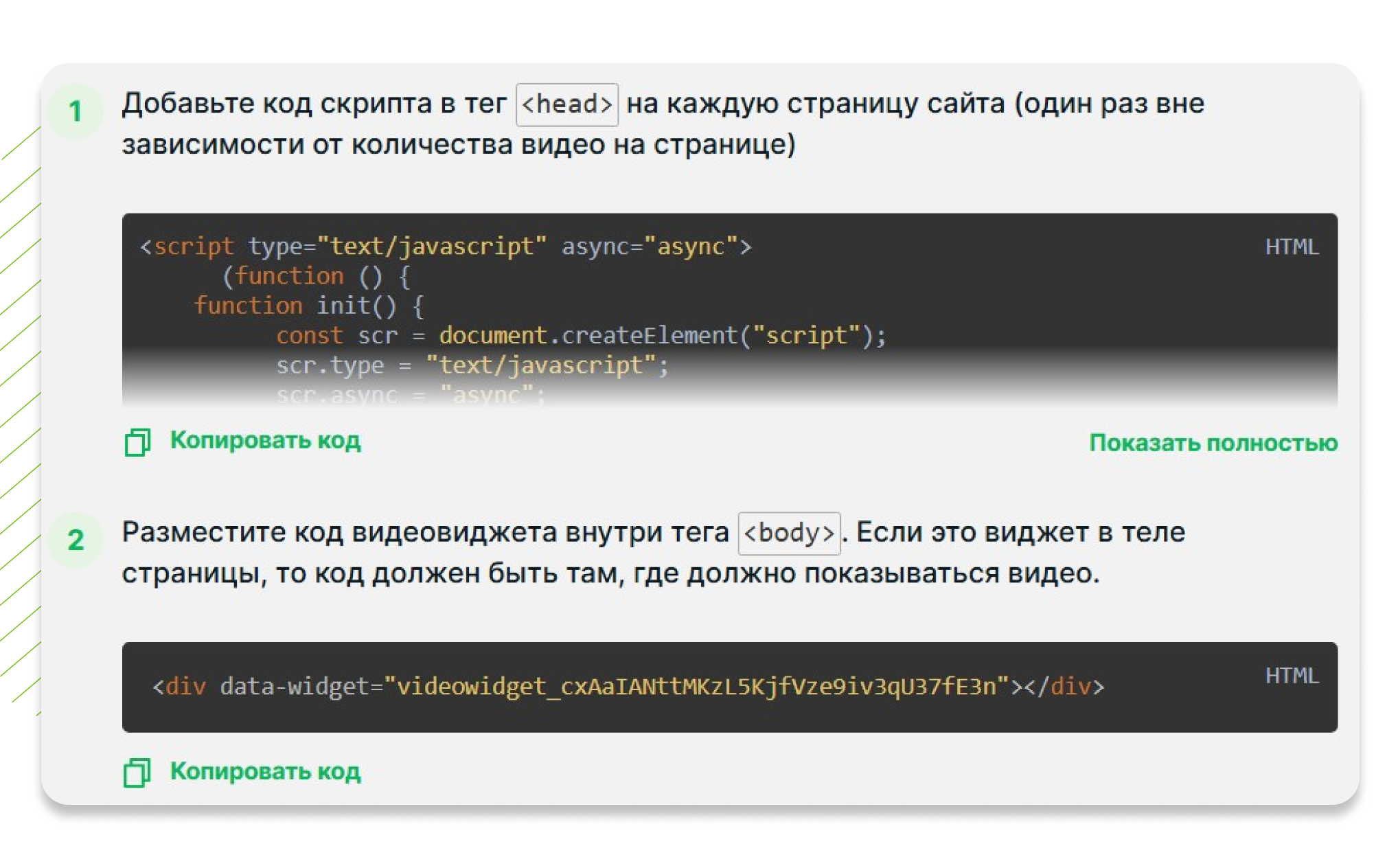The image size is (1398, 868).
Task: Click the step 2 instruction text 'Разместите код видеовиджета'
Action: pyautogui.click(x=424, y=532)
